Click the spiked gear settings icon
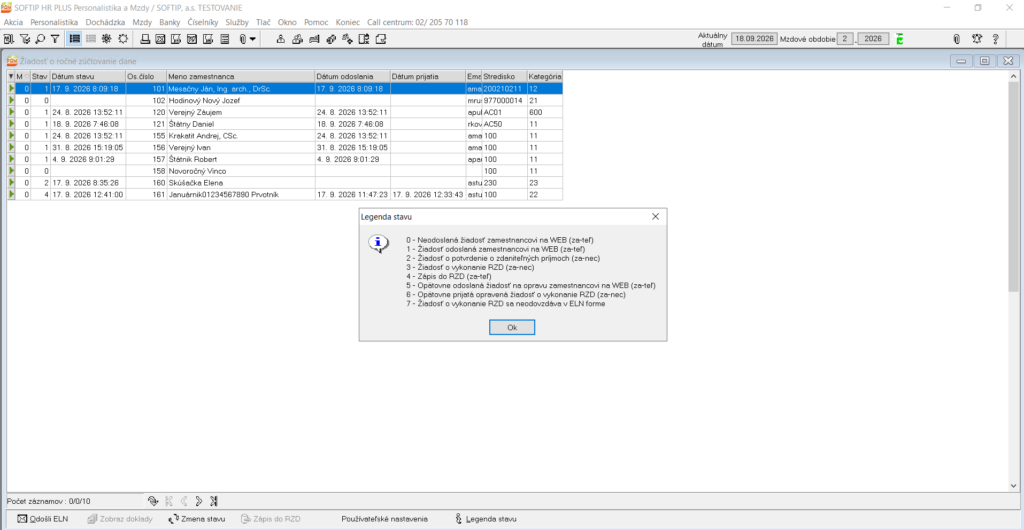The image size is (1024, 530). click(106, 39)
